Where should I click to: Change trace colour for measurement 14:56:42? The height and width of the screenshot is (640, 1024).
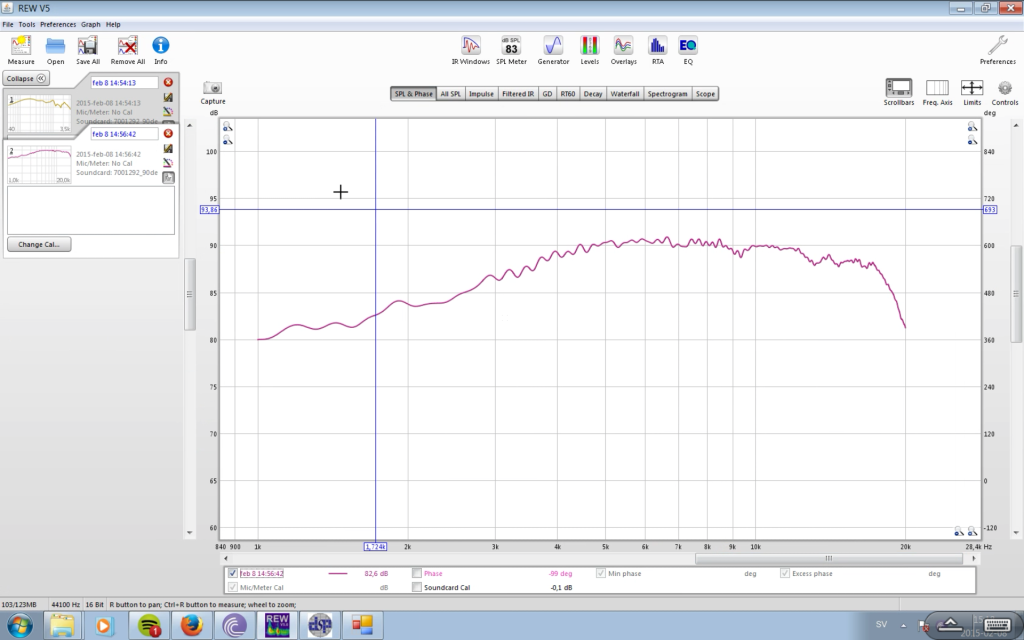click(x=168, y=163)
